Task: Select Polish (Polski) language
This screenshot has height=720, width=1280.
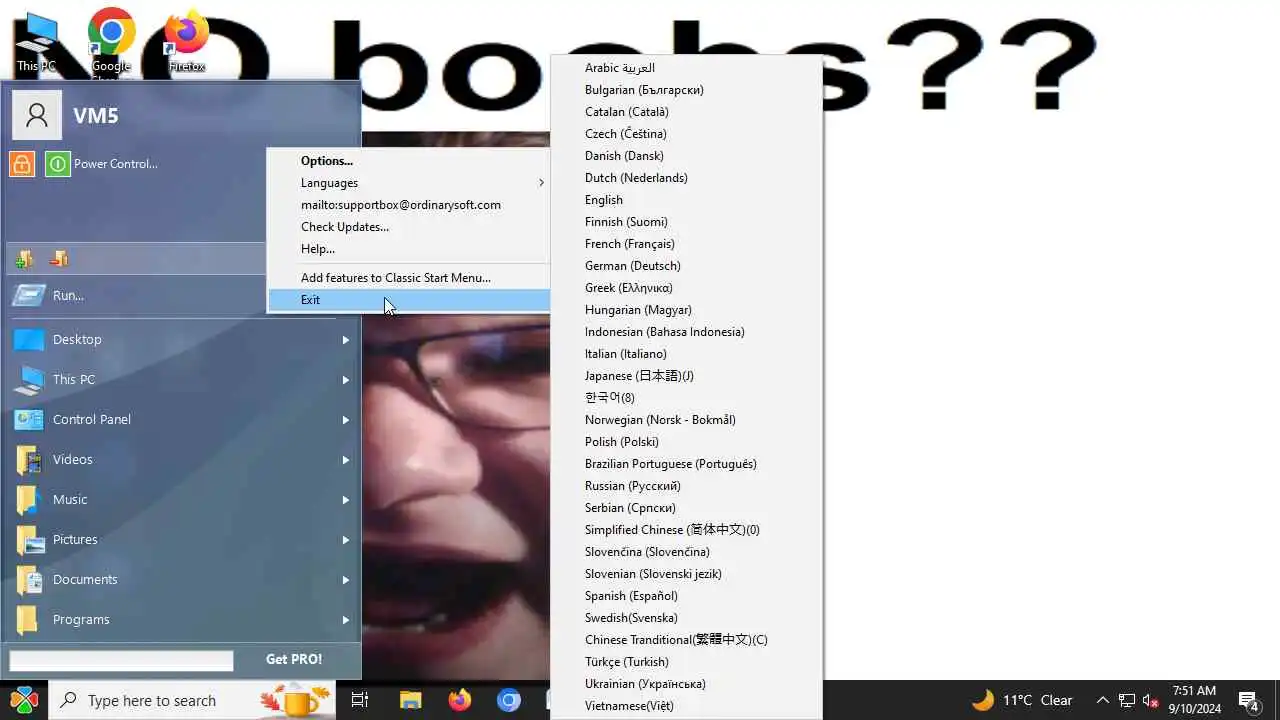Action: (x=686, y=442)
